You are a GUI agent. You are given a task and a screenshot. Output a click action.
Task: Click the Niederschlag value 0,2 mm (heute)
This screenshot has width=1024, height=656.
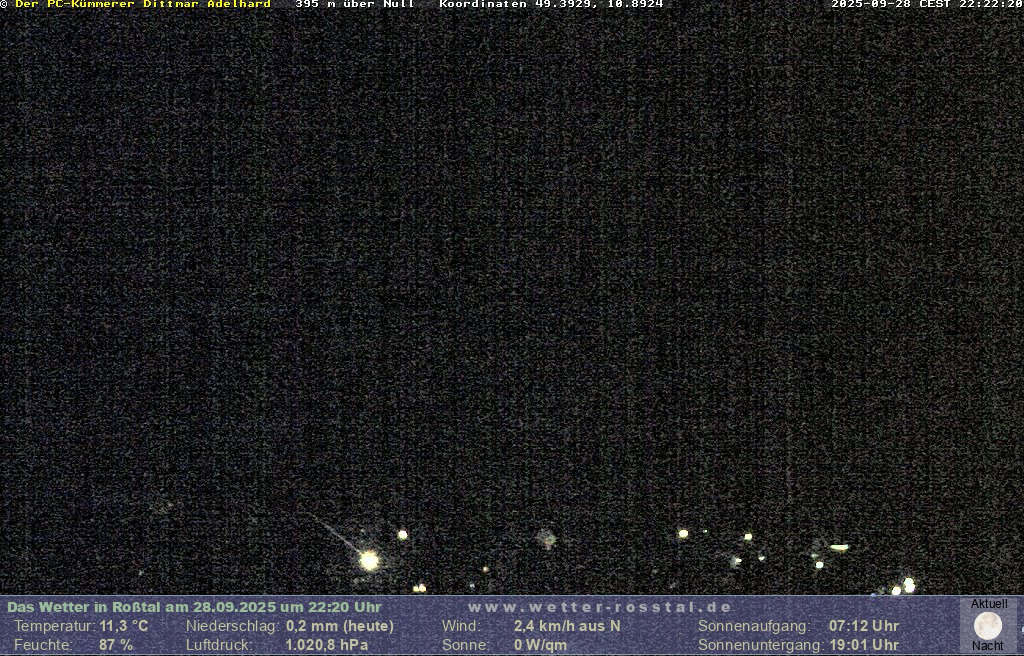340,626
